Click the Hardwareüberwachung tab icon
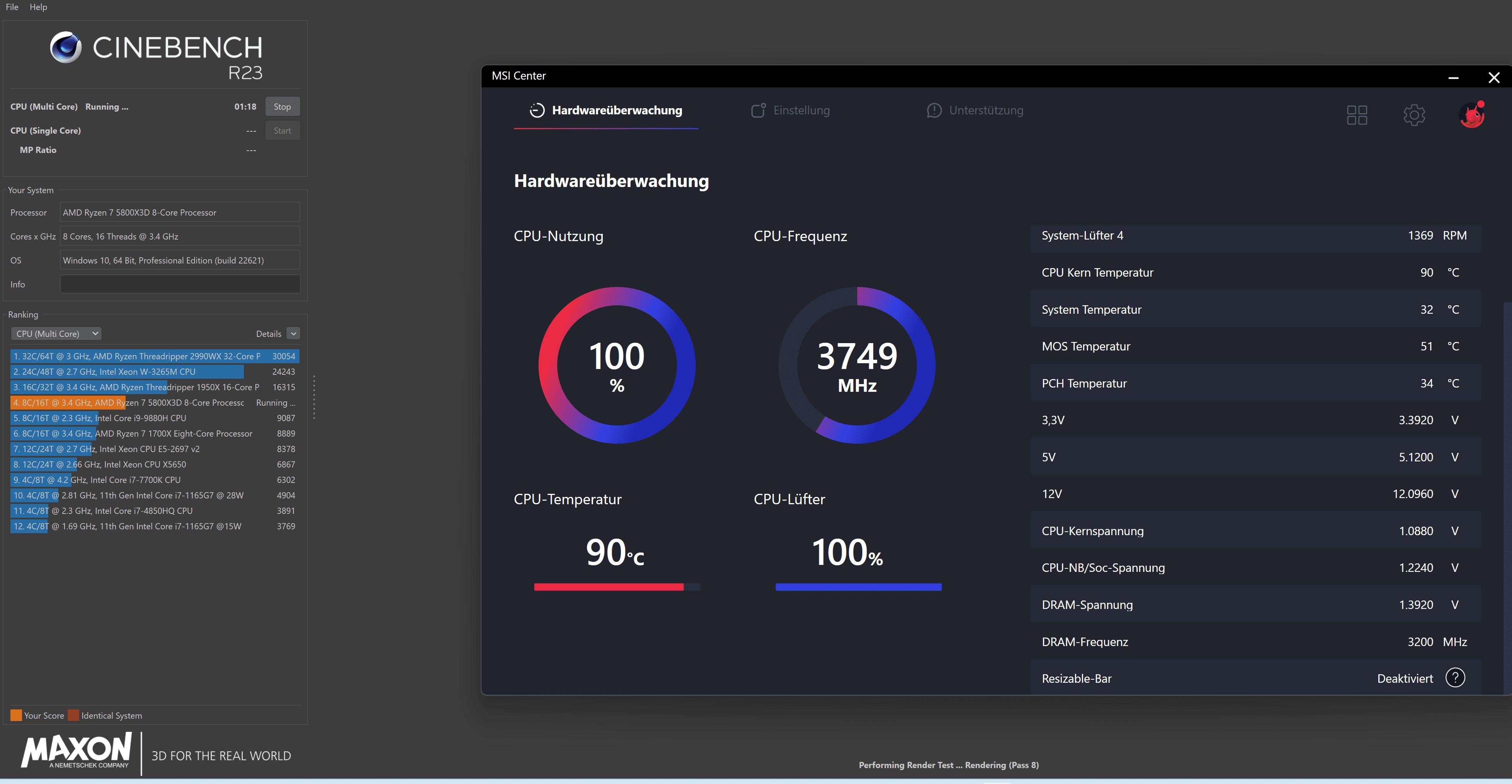1512x784 pixels. tap(536, 111)
